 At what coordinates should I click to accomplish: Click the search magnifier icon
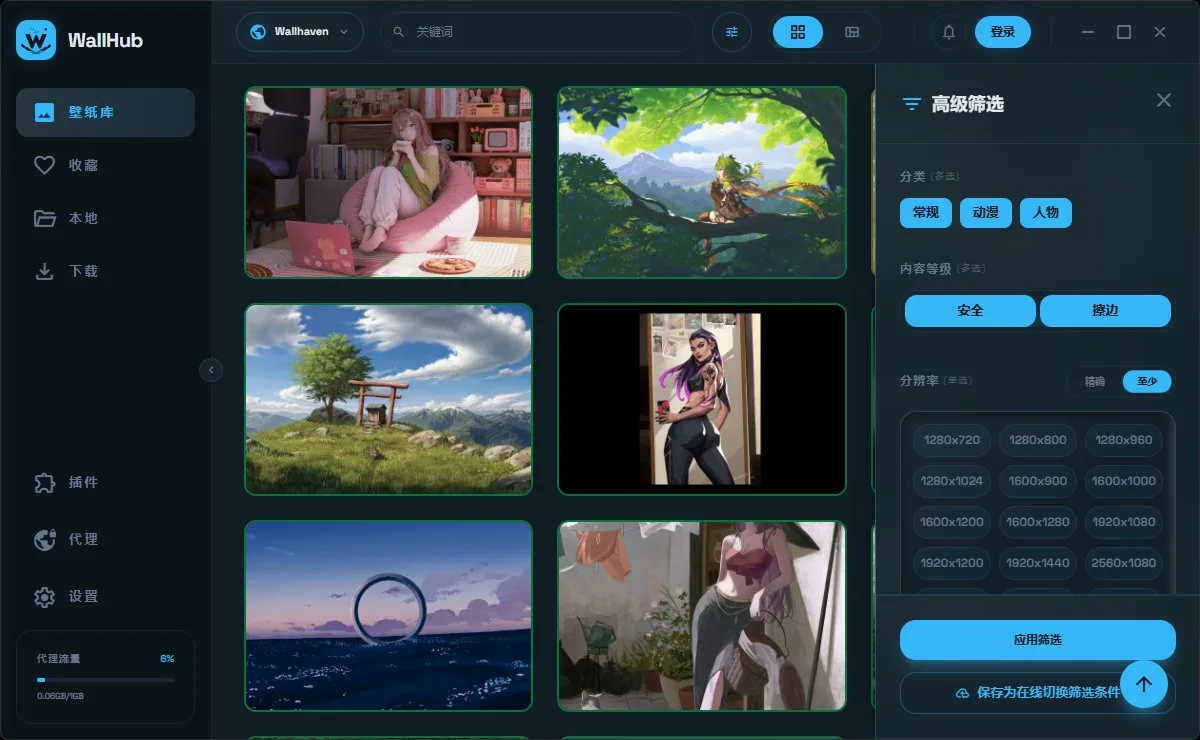tap(399, 32)
